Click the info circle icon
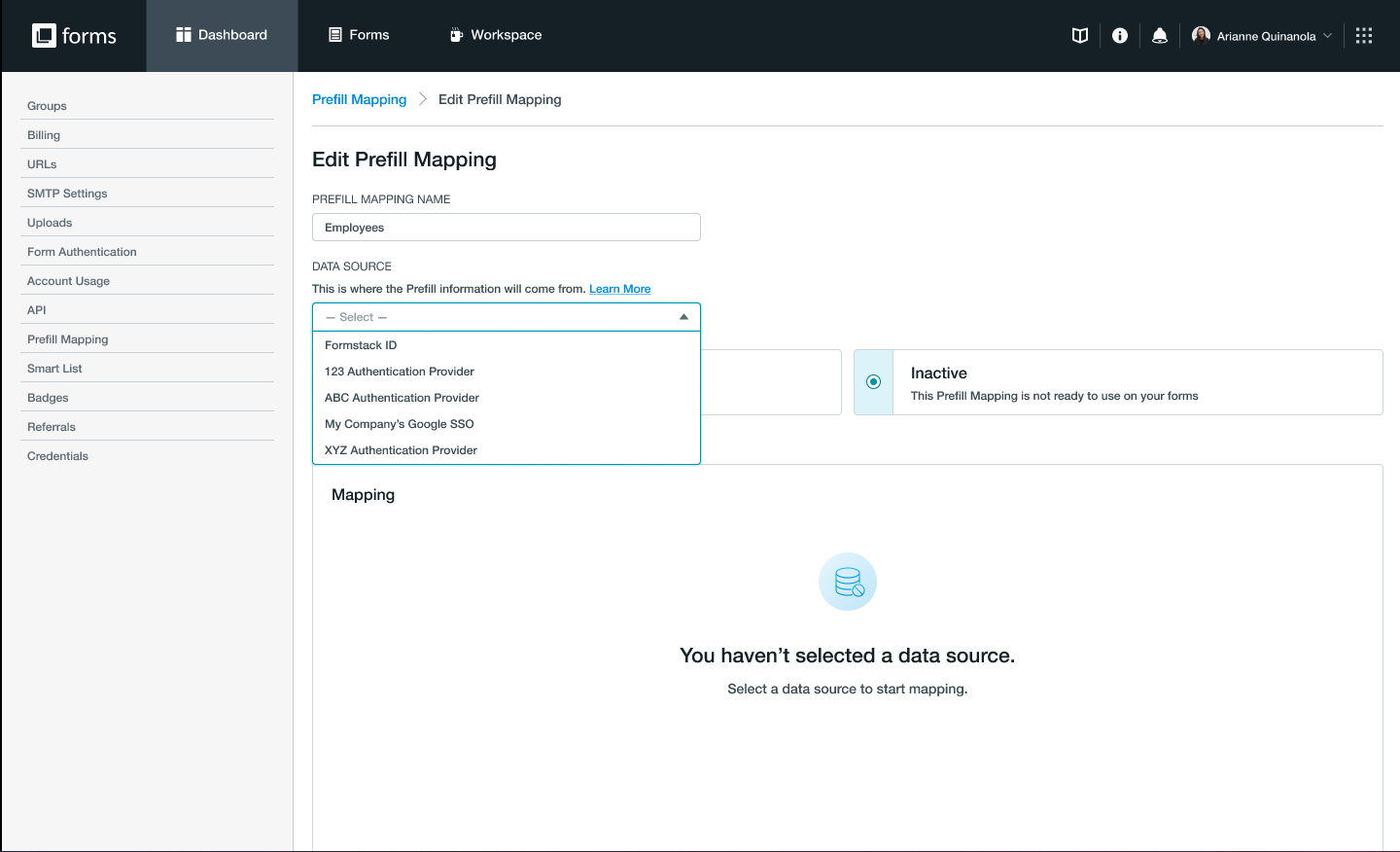Screen dimensions: 1400x852 tap(1120, 36)
